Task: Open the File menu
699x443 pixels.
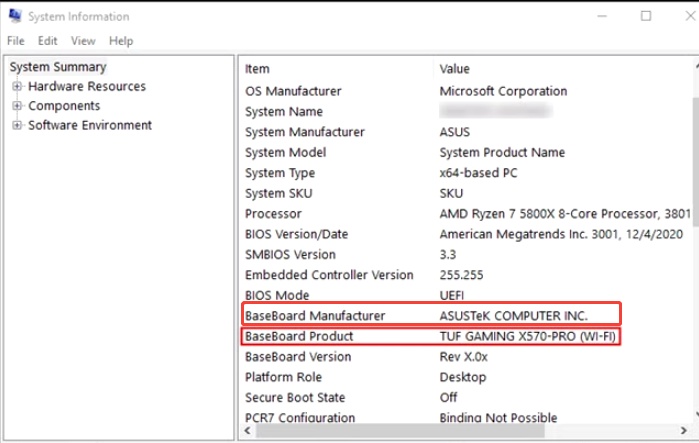Action: point(16,41)
